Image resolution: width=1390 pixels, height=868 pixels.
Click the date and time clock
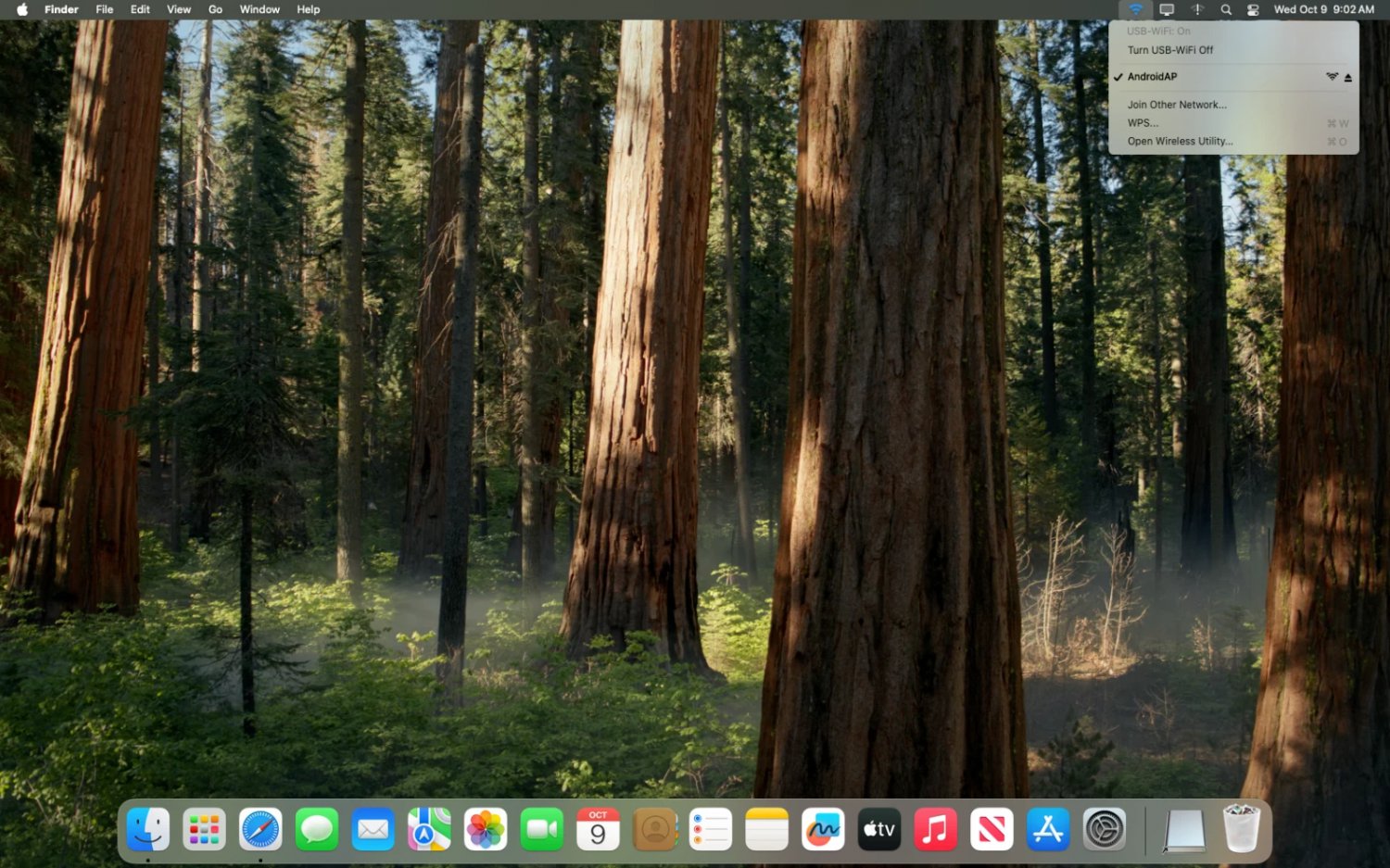coord(1323,9)
